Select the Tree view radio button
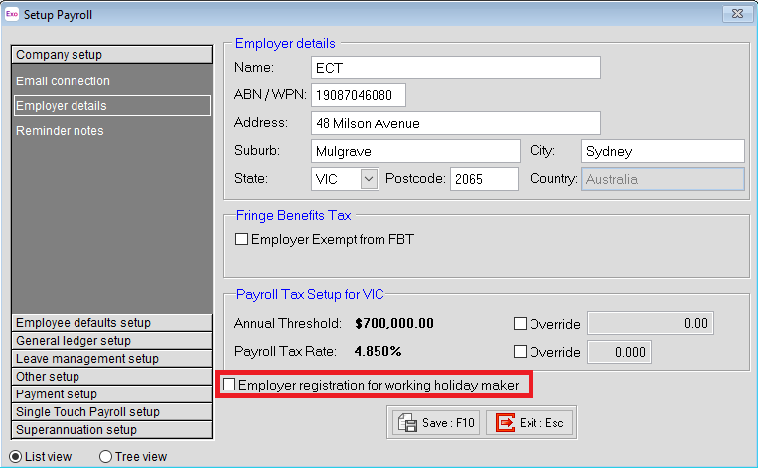This screenshot has width=758, height=468. coord(105,456)
